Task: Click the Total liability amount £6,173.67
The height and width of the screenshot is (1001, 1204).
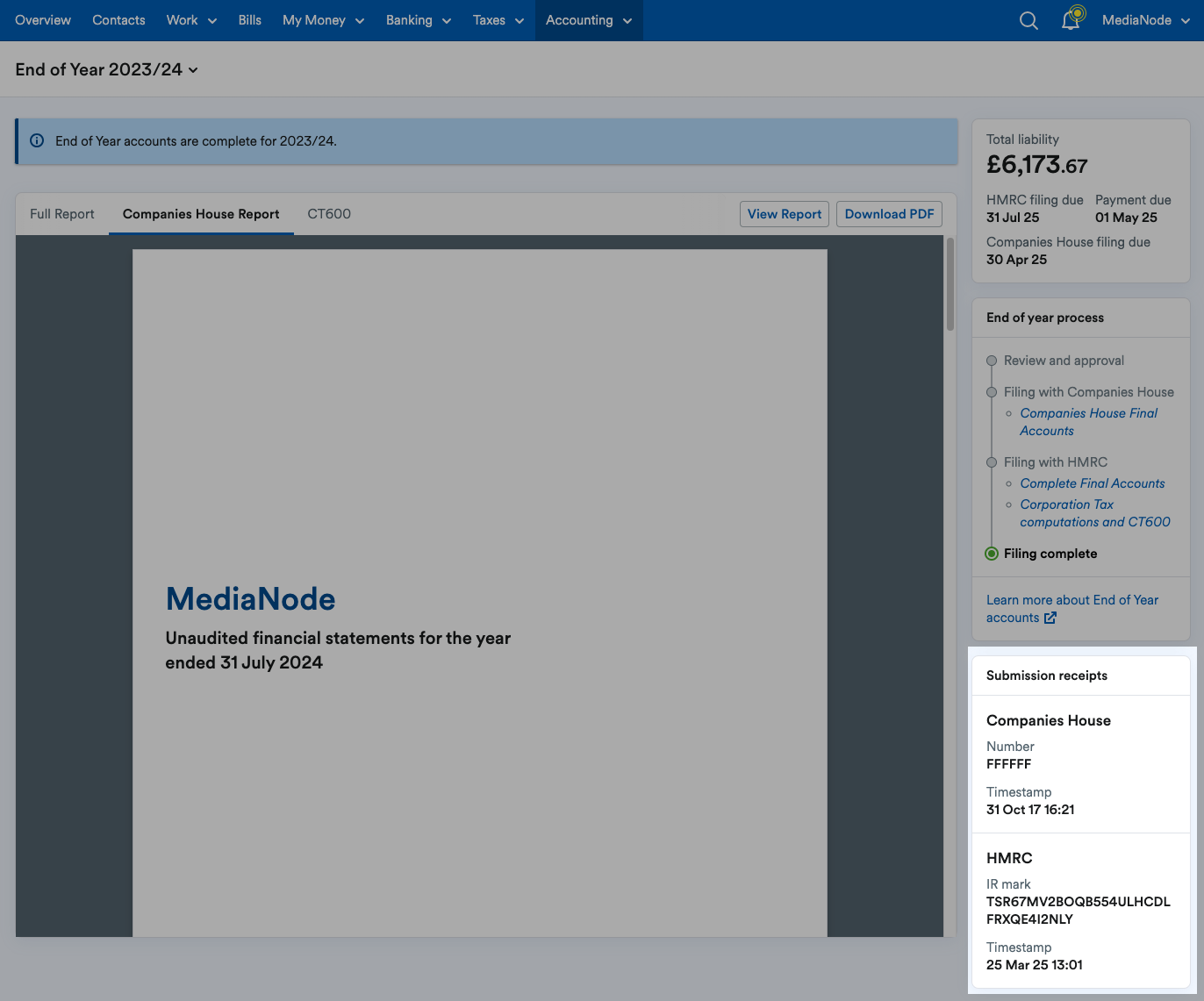Action: pos(1036,165)
